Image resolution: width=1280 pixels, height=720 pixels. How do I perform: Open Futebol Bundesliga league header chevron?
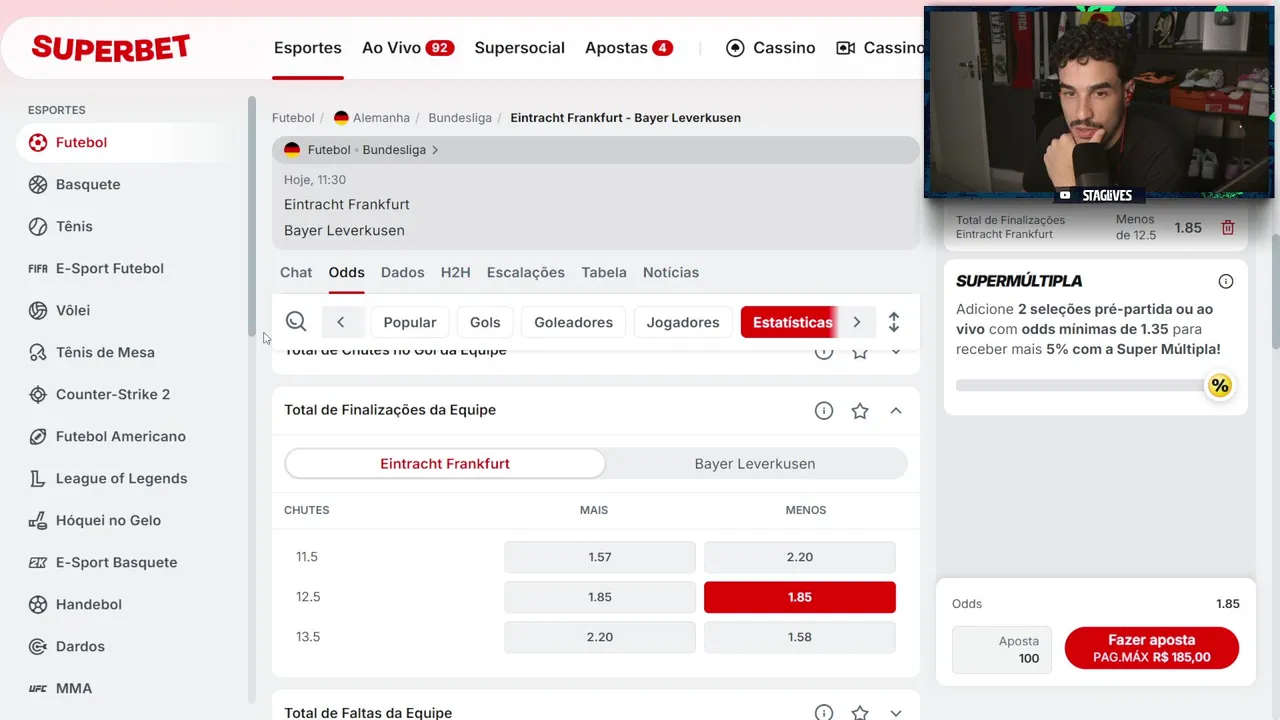click(435, 150)
